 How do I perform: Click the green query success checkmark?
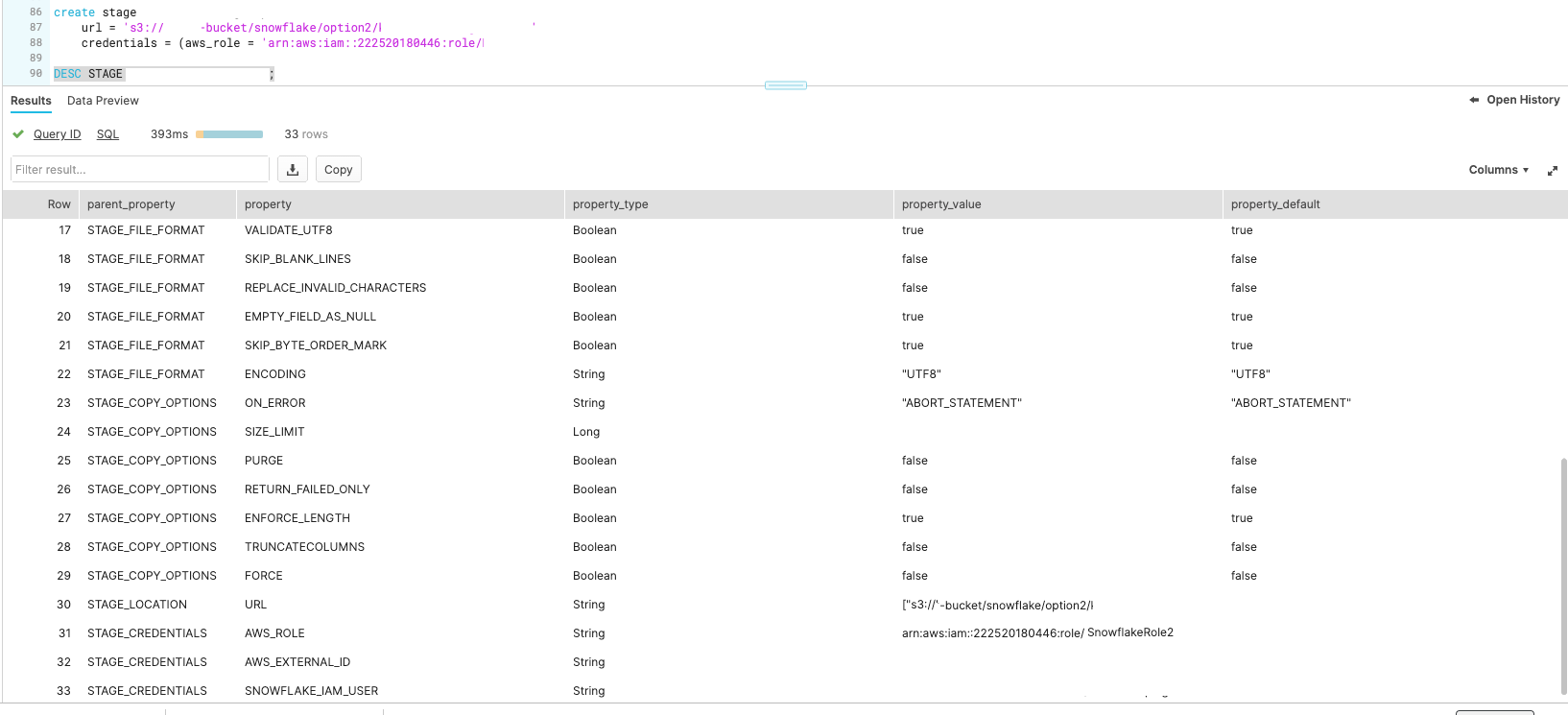pyautogui.click(x=18, y=134)
